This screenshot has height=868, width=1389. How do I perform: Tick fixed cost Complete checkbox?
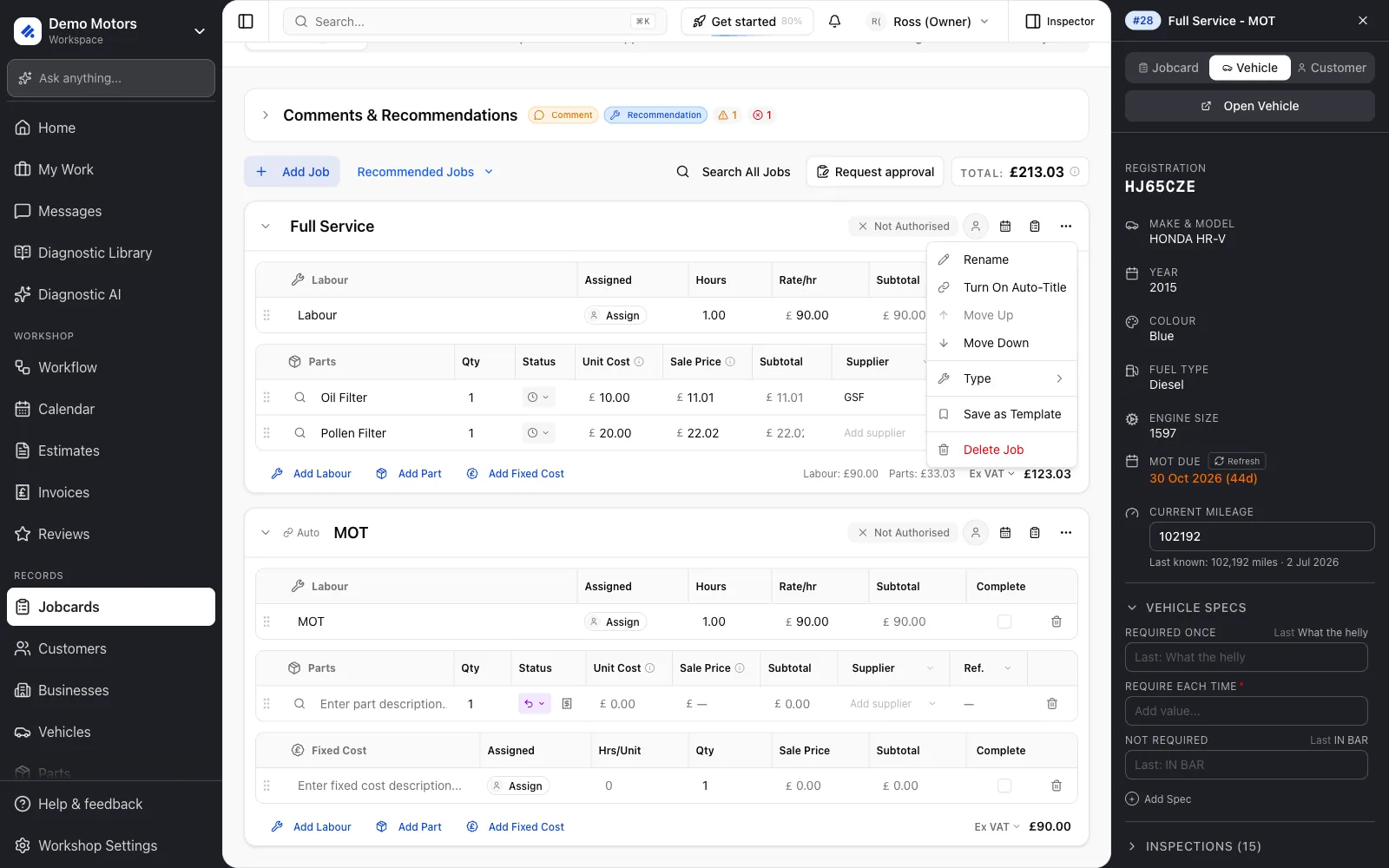point(1004,786)
